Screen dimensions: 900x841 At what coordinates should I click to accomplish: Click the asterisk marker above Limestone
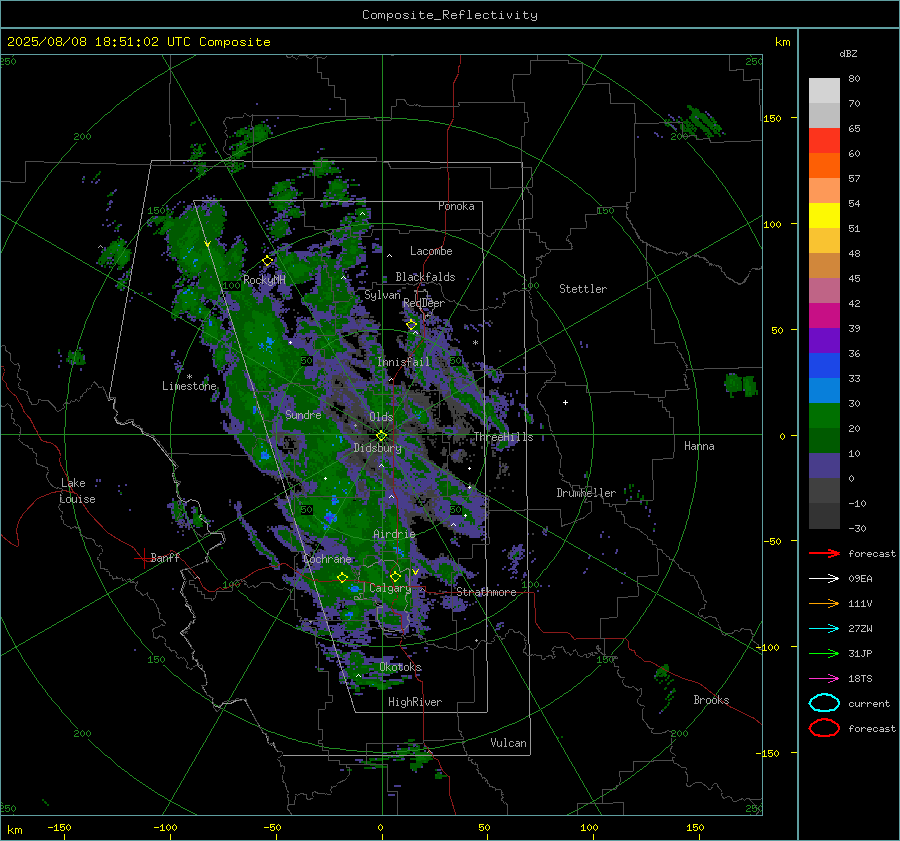[189, 378]
